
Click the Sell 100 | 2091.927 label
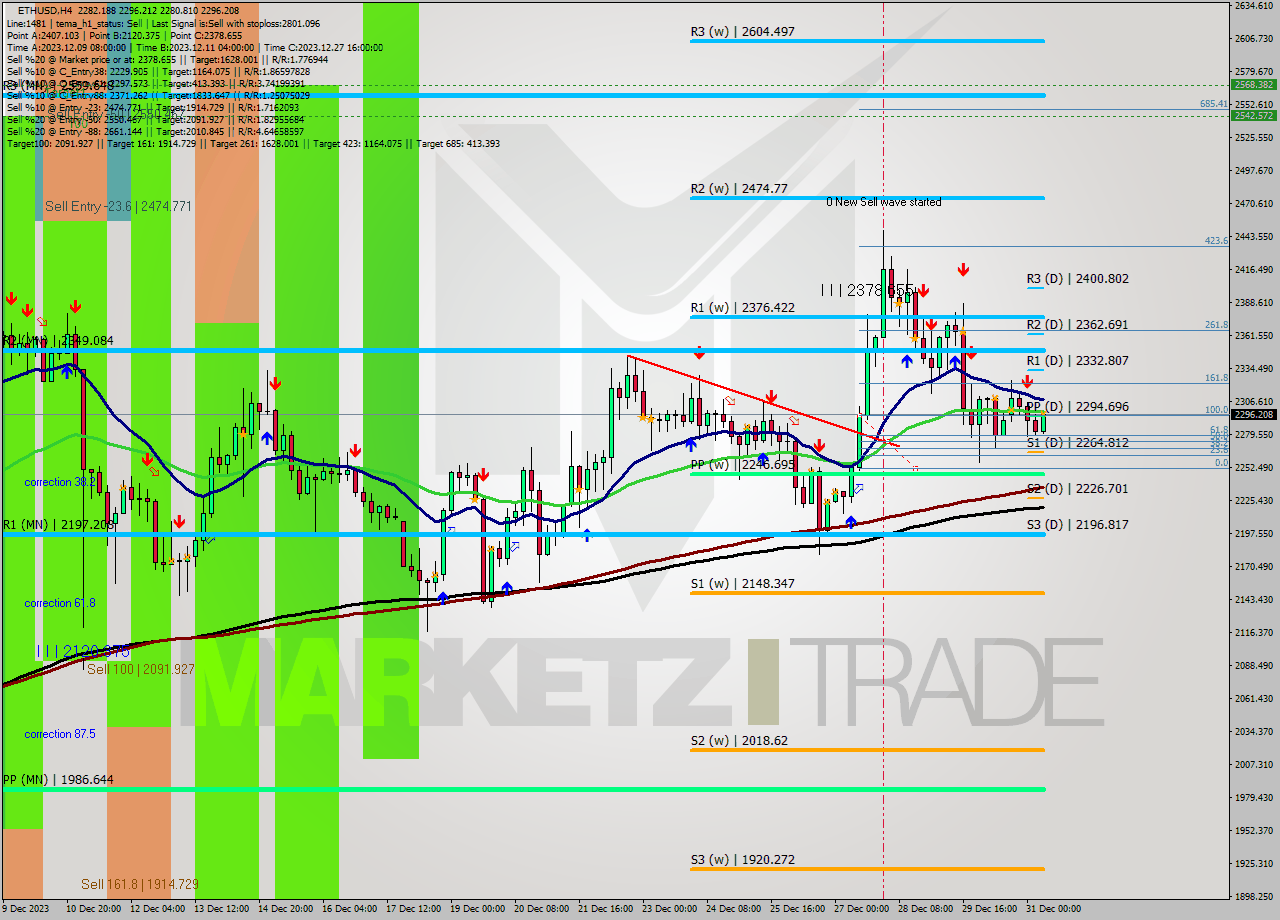coord(140,670)
